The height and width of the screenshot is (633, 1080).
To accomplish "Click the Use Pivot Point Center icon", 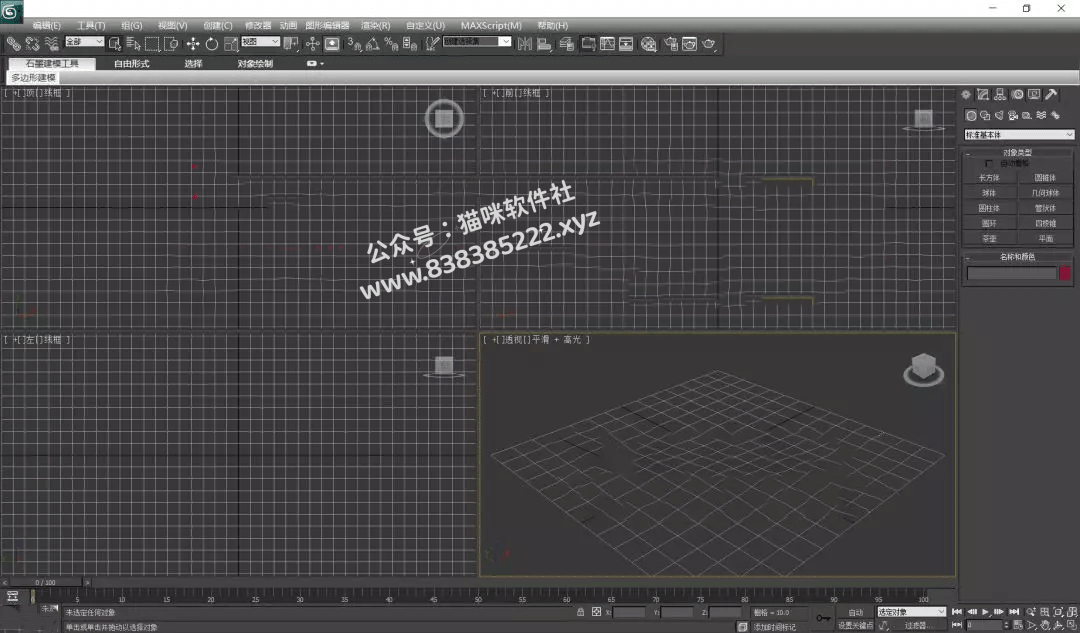I will [291, 44].
